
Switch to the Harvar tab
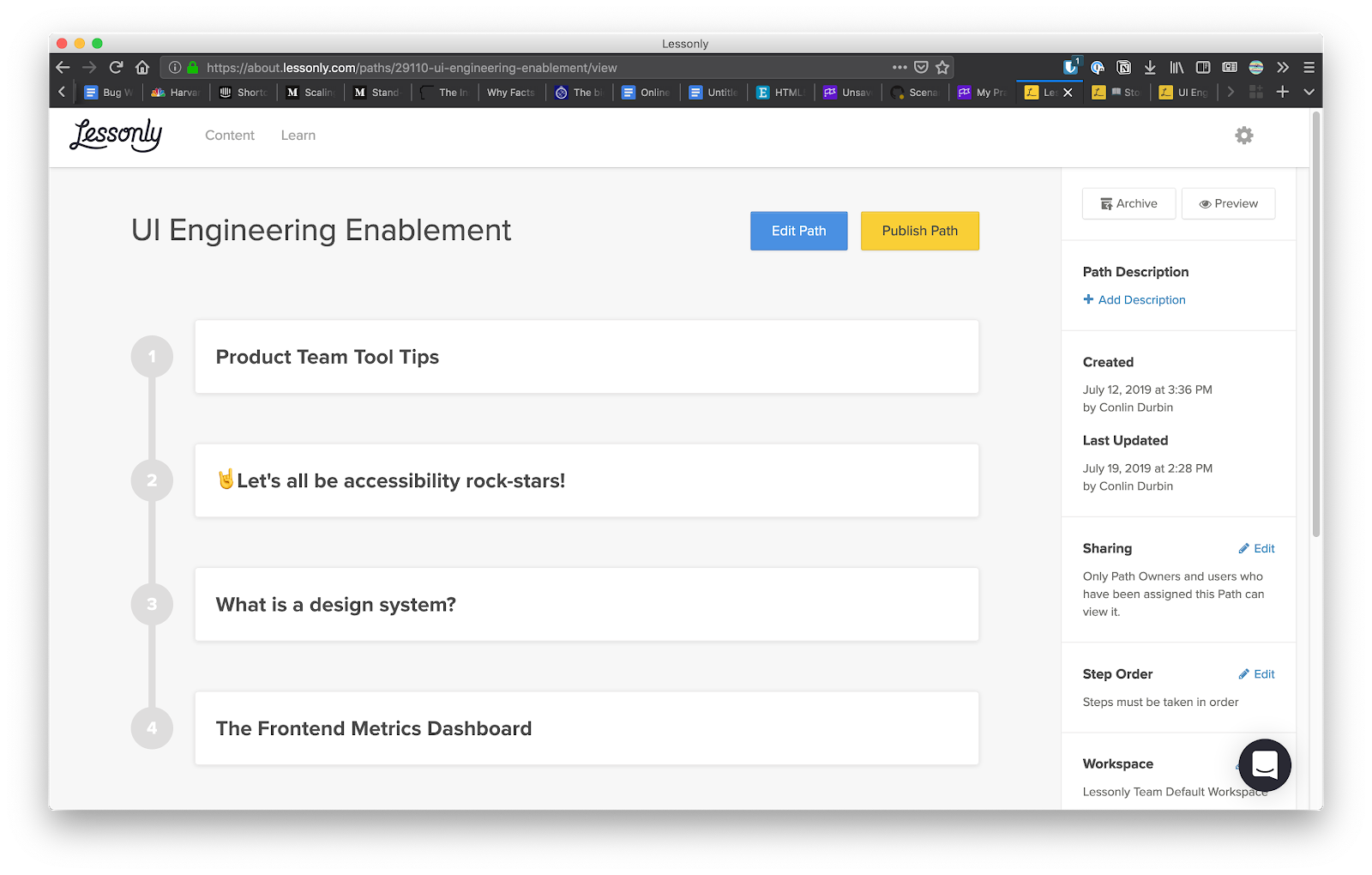coord(176,92)
